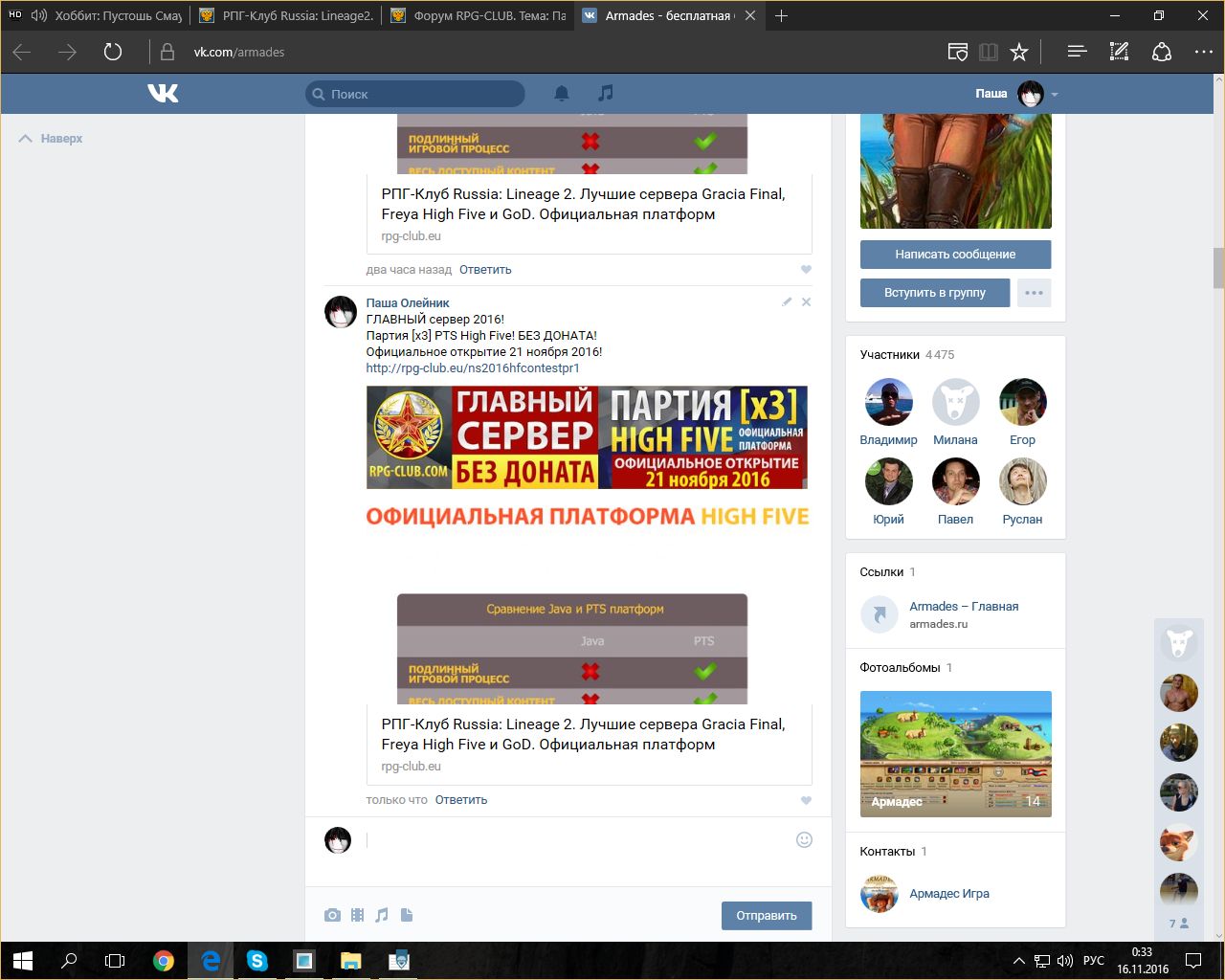Add page to favorites star icon

[1019, 52]
